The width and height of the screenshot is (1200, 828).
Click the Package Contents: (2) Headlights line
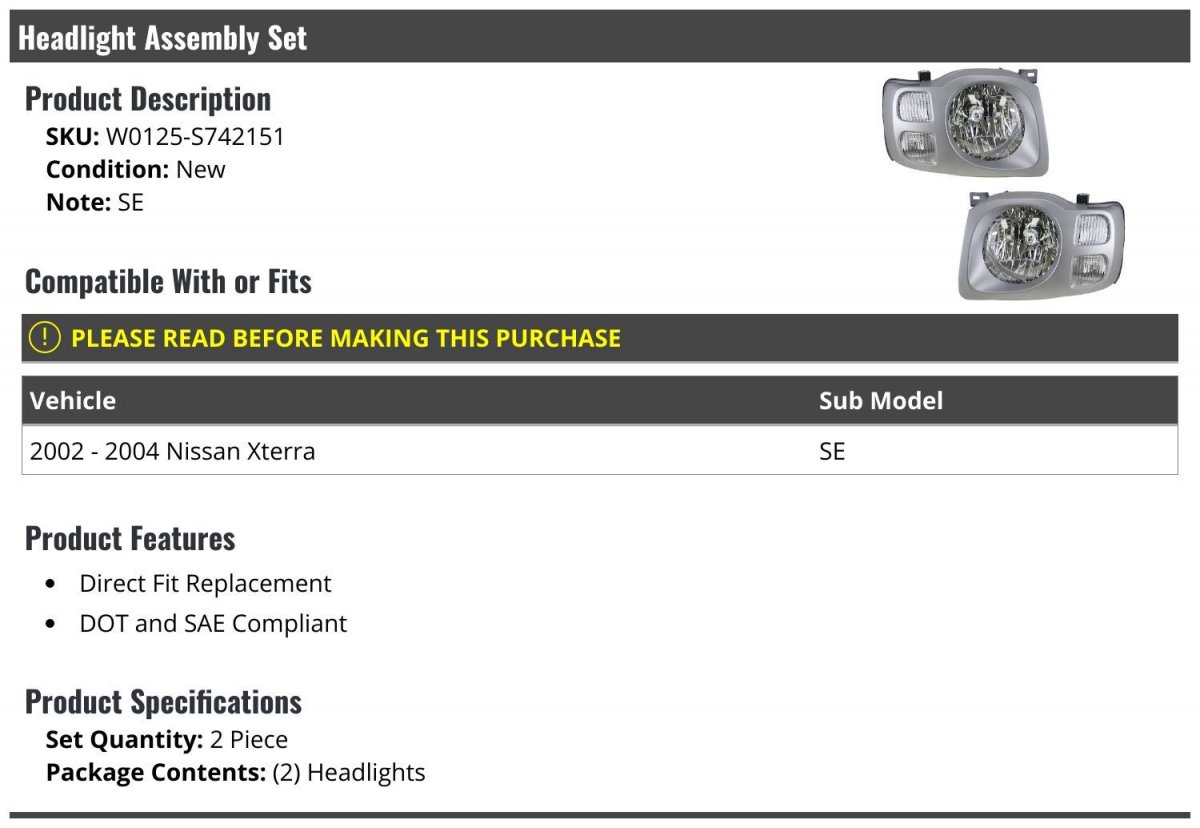coord(236,773)
